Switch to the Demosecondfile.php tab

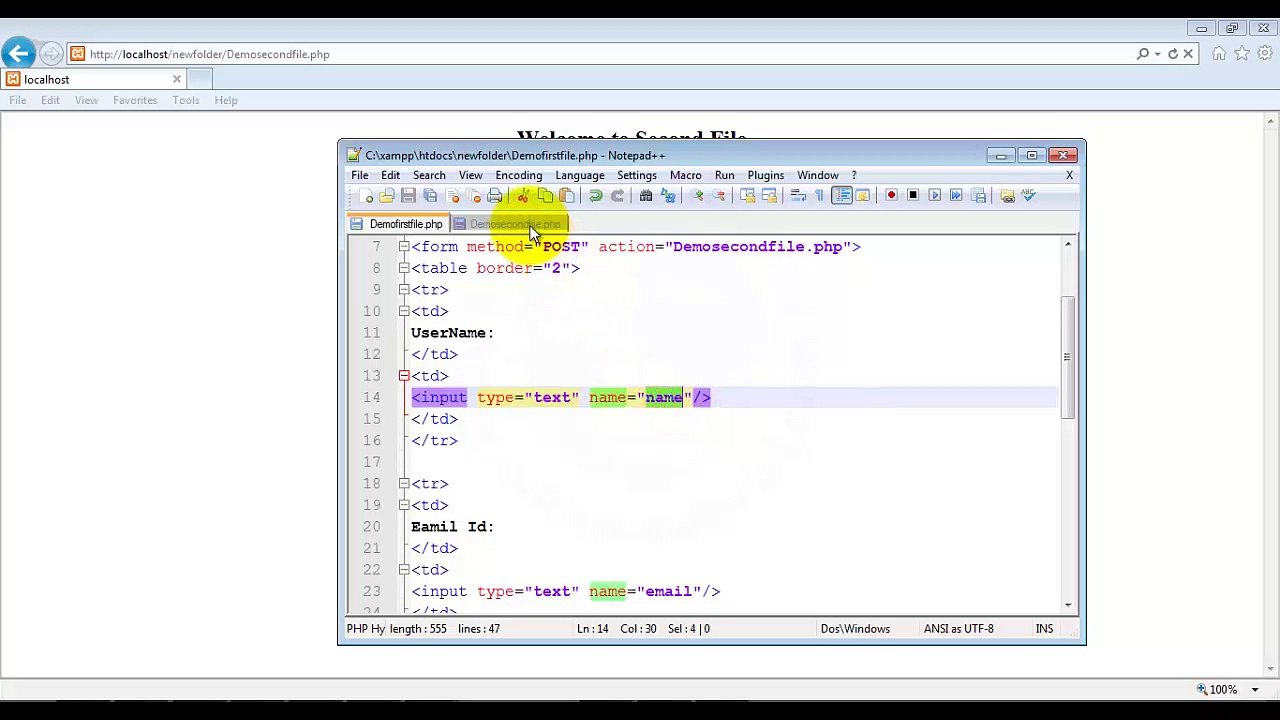[508, 224]
